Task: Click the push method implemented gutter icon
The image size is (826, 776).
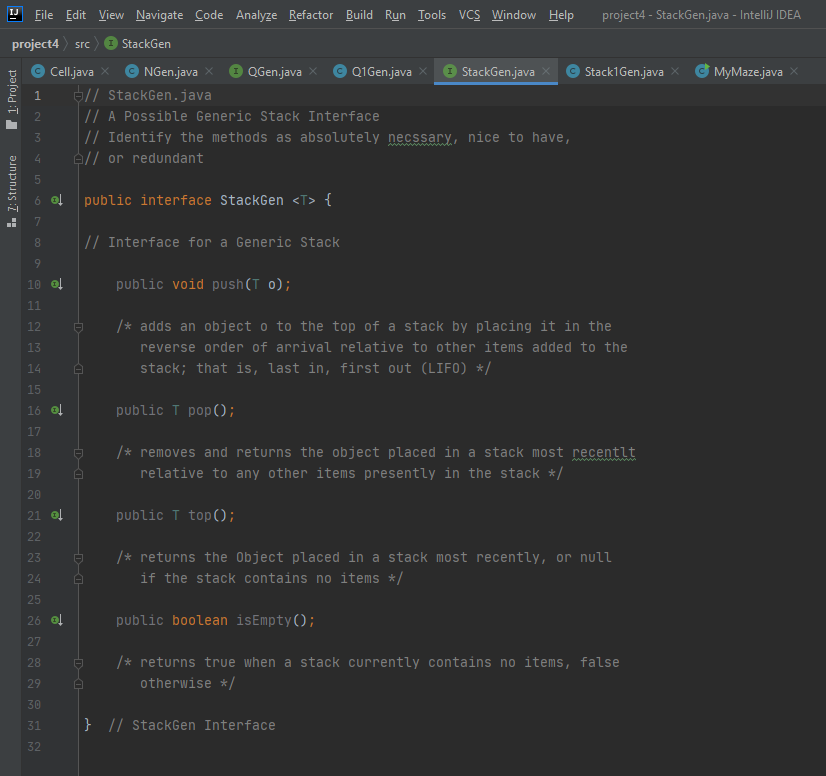Action: (x=57, y=284)
